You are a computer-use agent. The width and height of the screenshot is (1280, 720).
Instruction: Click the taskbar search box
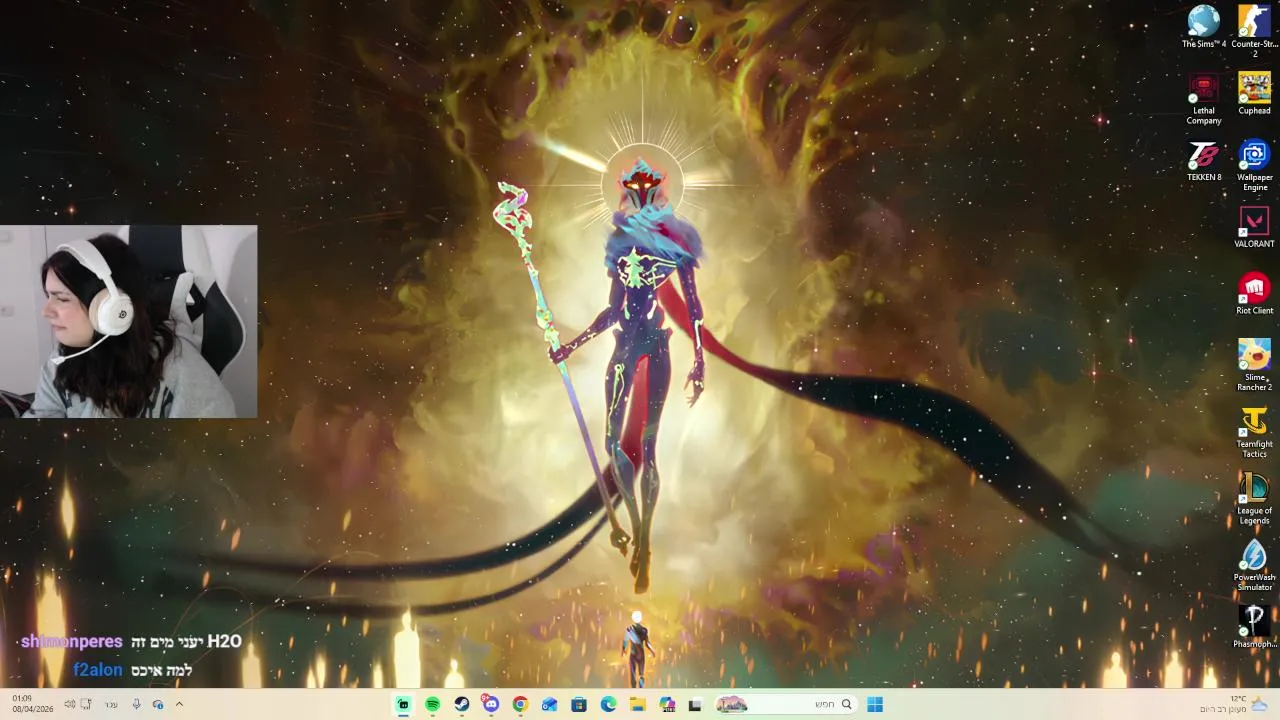tap(785, 704)
